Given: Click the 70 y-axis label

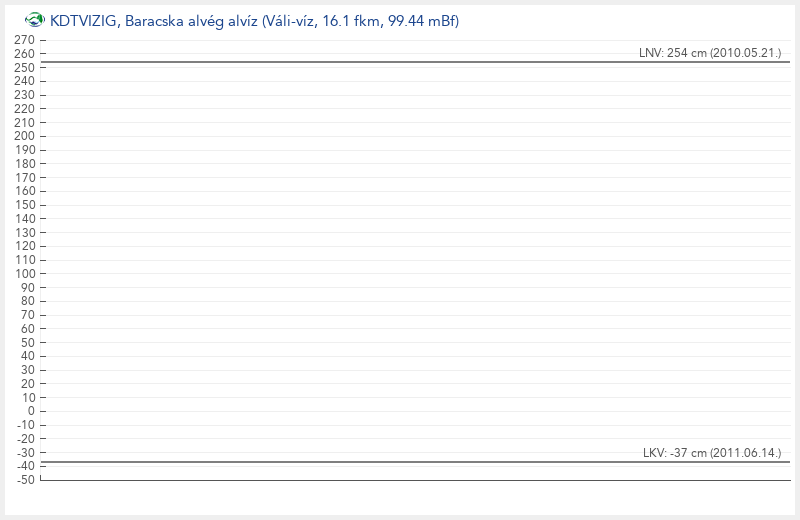Looking at the screenshot, I should pyautogui.click(x=28, y=315).
